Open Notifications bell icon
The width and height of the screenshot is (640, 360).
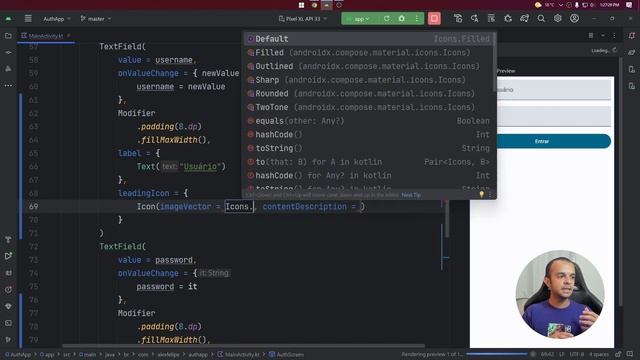click(x=632, y=36)
